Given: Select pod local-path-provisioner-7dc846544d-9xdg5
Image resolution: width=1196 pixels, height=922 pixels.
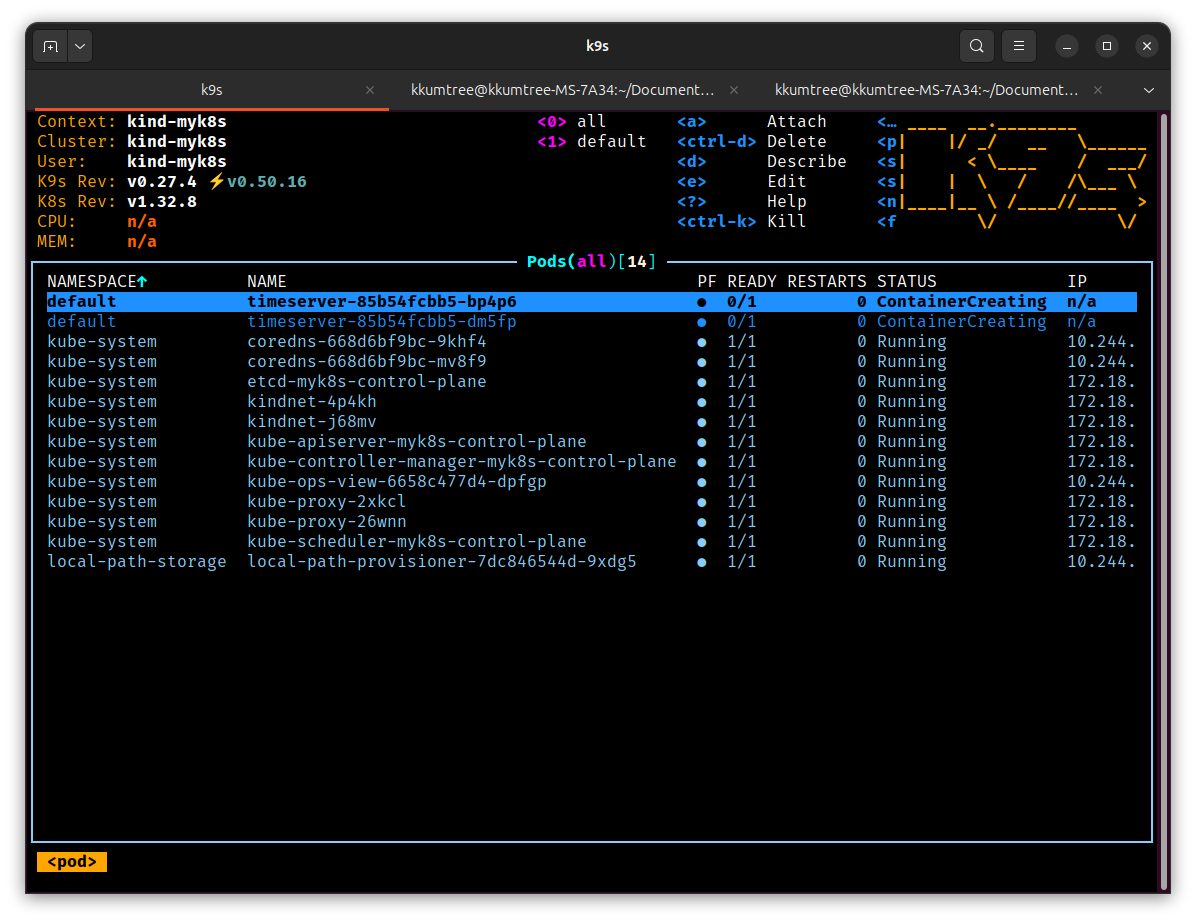Looking at the screenshot, I should tap(591, 562).
